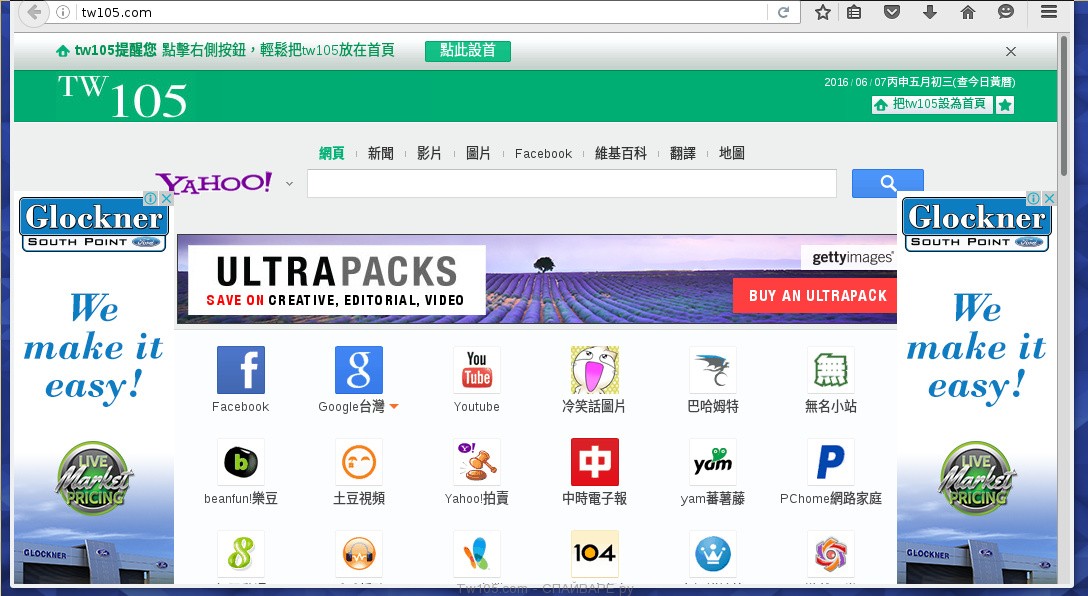Select the 維基百科 search tab
The height and width of the screenshot is (596, 1088).
pyautogui.click(x=621, y=153)
